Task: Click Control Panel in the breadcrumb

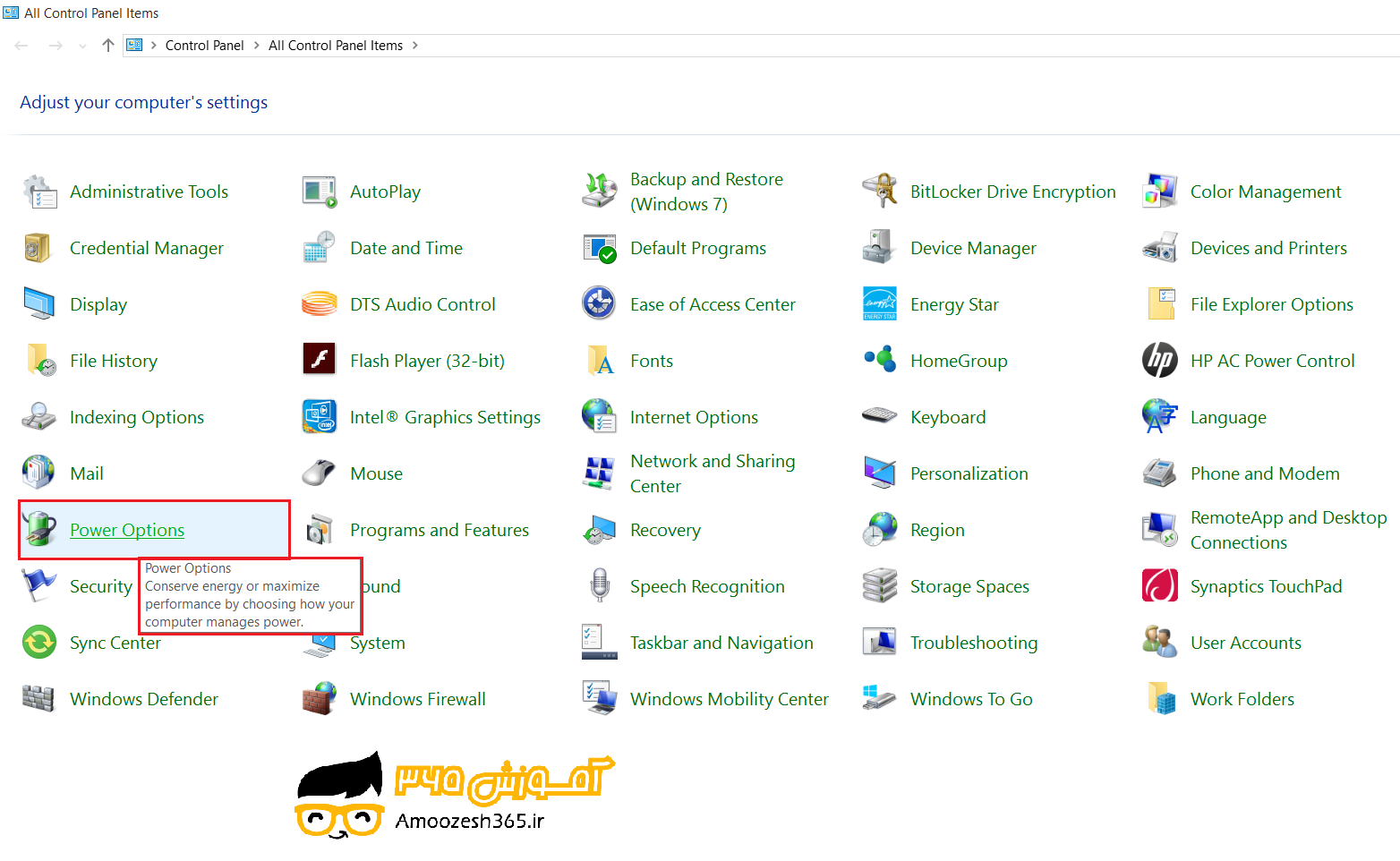Action: click(204, 45)
